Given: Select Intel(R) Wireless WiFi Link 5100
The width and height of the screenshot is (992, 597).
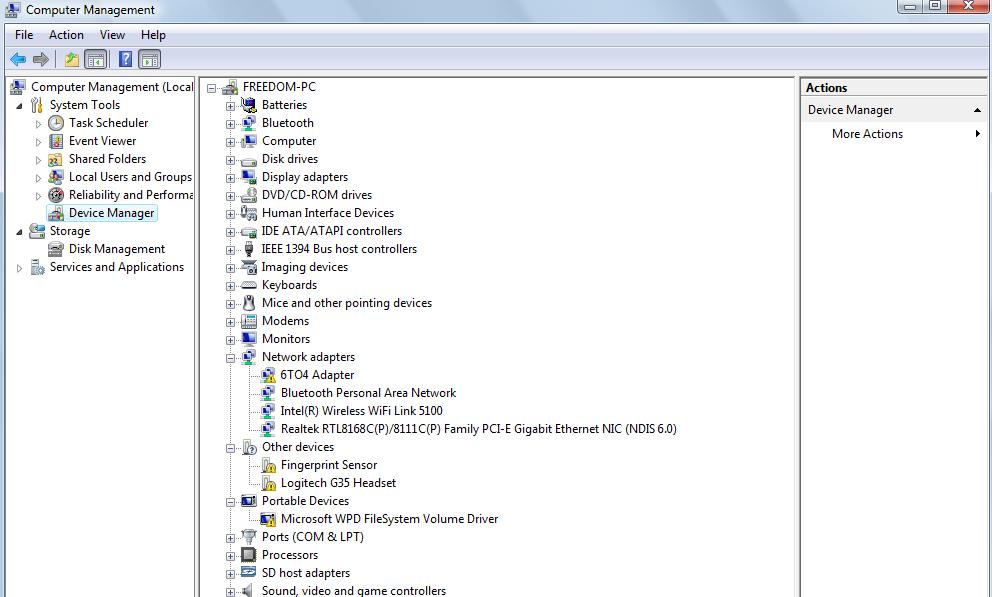Looking at the screenshot, I should 362,411.
